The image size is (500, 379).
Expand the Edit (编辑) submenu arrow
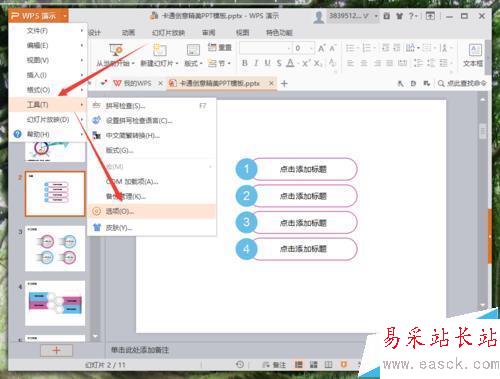click(x=82, y=45)
